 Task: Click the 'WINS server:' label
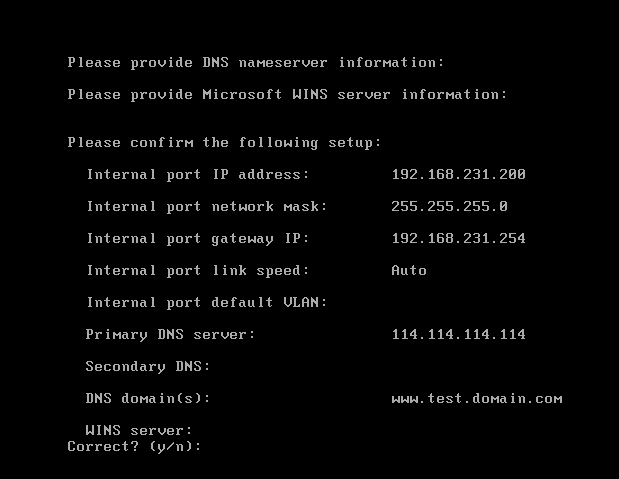coord(139,431)
